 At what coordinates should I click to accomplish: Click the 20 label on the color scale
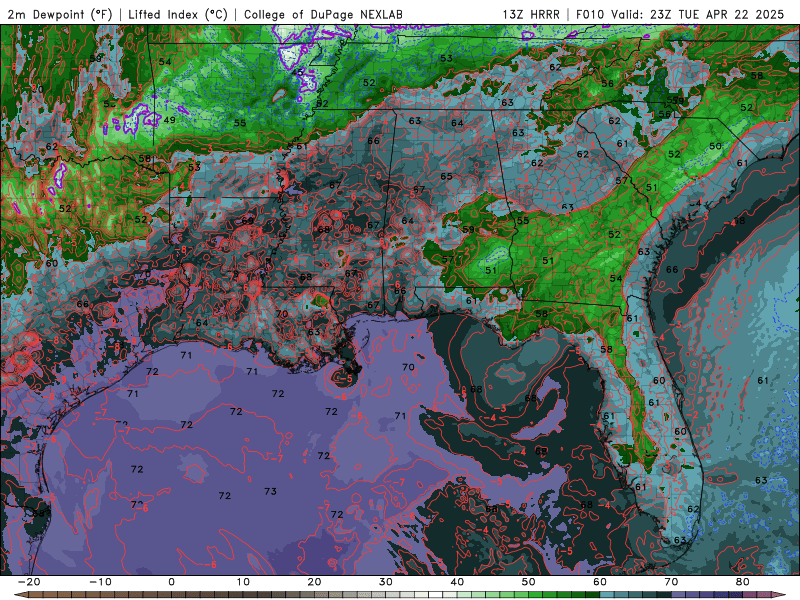(x=314, y=582)
